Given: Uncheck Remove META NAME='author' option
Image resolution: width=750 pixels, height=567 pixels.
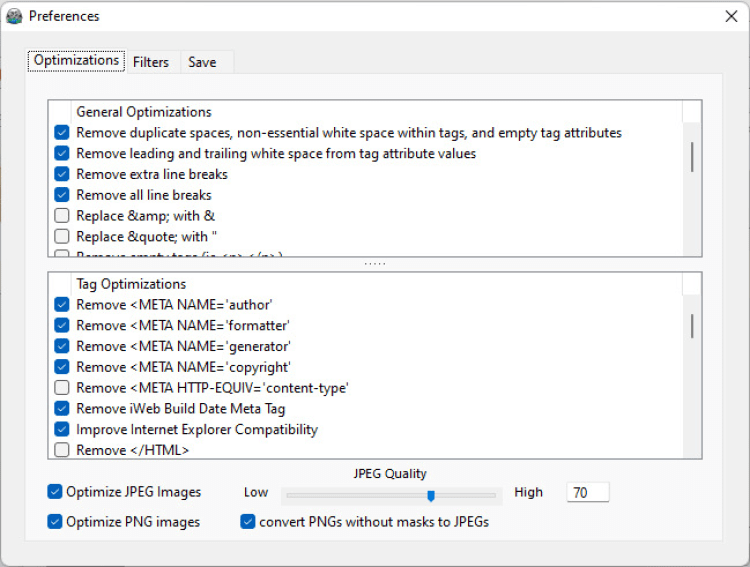Looking at the screenshot, I should coord(62,305).
